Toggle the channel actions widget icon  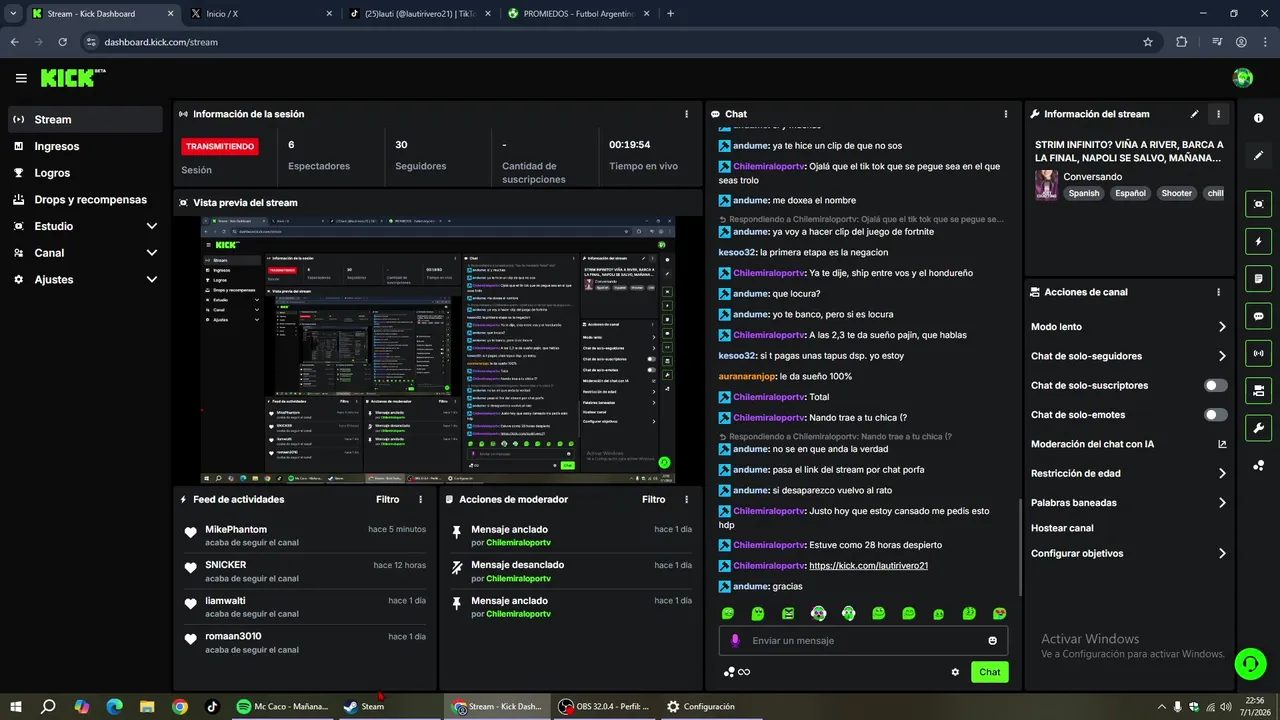click(x=1258, y=390)
